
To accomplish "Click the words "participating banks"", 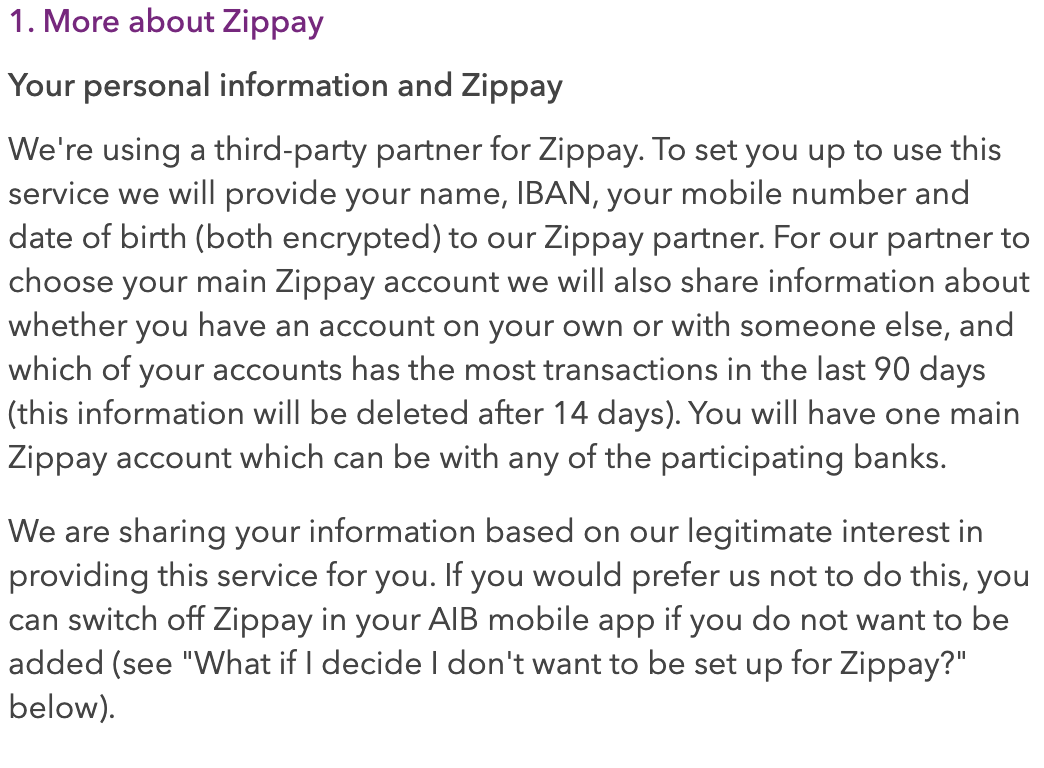I will (802, 458).
